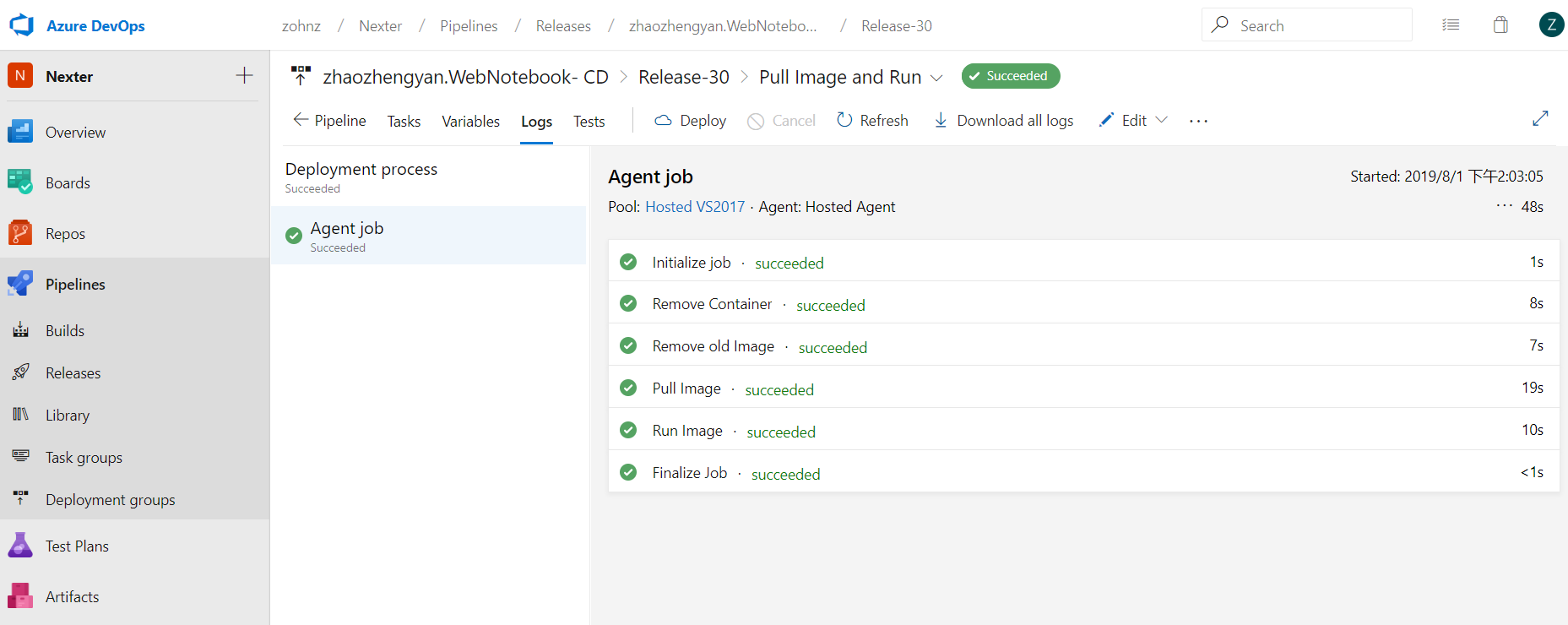Click in the Search input field
Viewport: 1568px width, 625px height.
(1317, 25)
